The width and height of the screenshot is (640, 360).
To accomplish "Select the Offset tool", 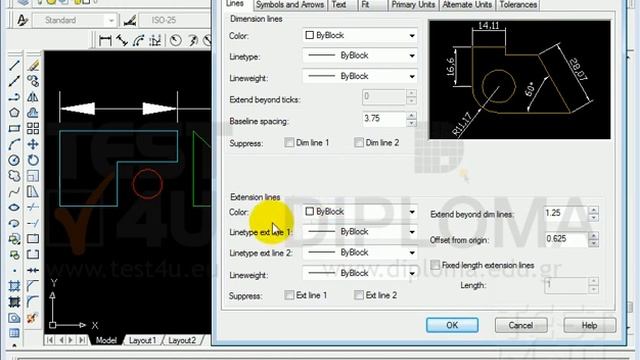I will click(33, 113).
